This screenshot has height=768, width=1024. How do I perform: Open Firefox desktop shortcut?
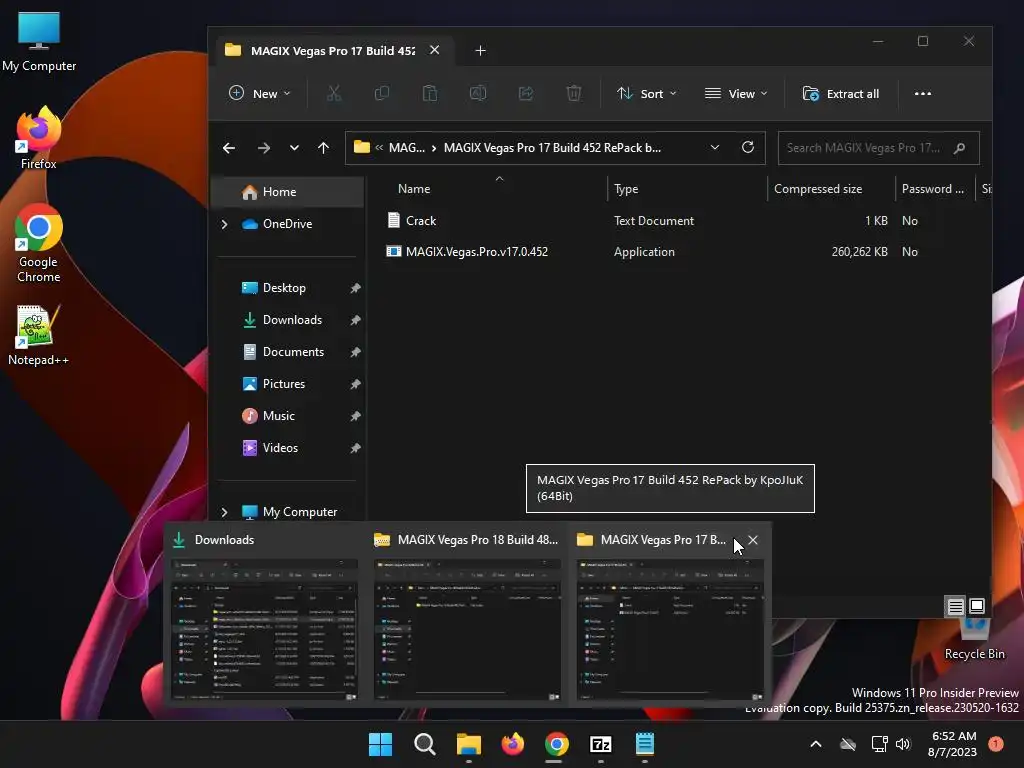(x=39, y=138)
